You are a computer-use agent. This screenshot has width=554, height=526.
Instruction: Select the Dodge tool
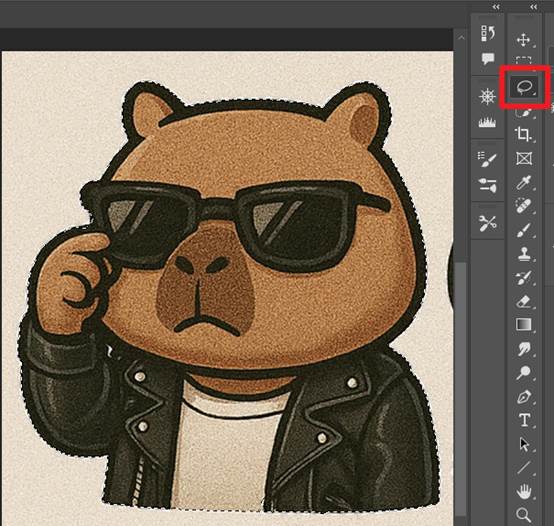(x=523, y=372)
